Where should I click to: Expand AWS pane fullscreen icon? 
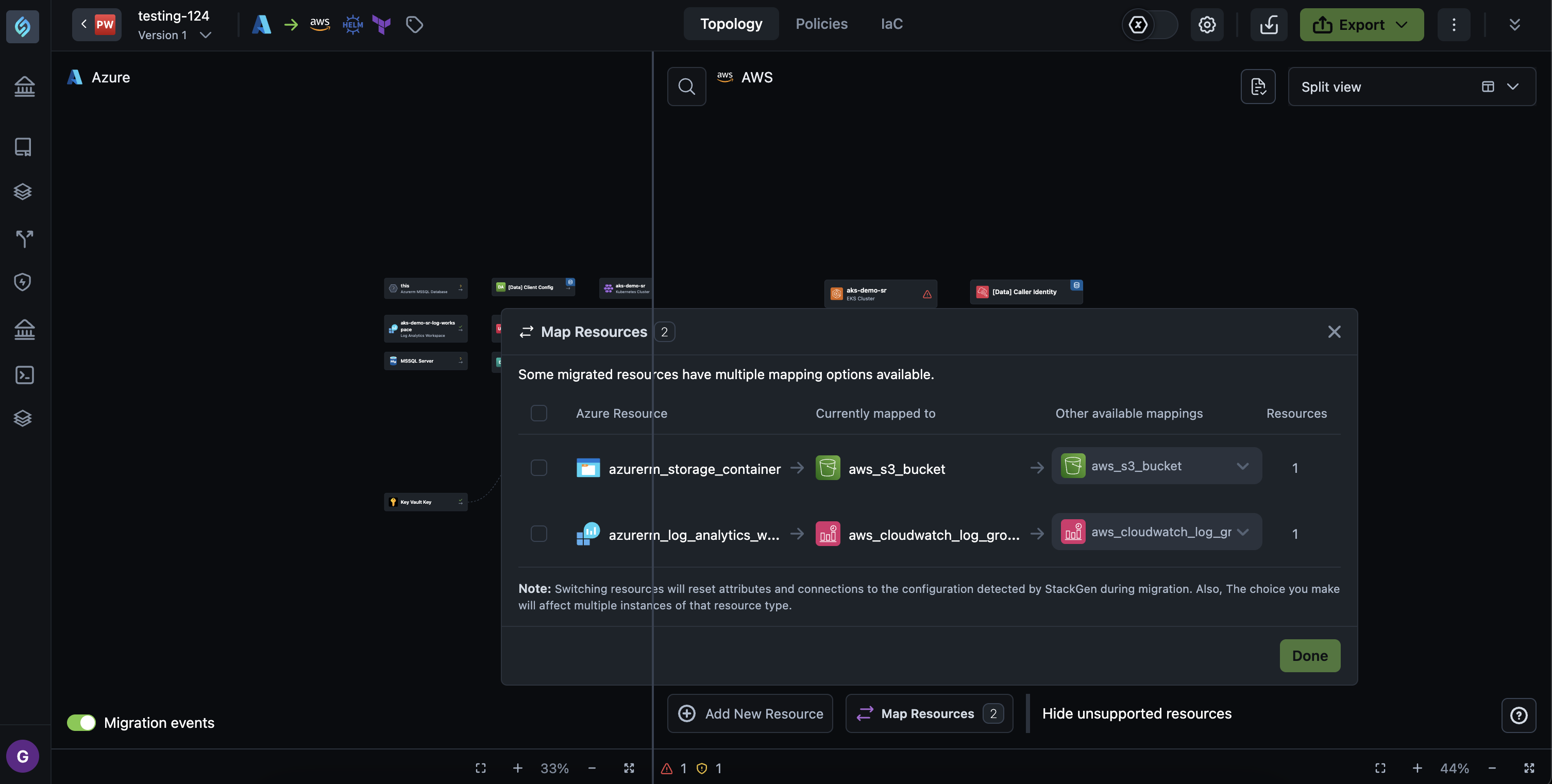[x=1529, y=769]
